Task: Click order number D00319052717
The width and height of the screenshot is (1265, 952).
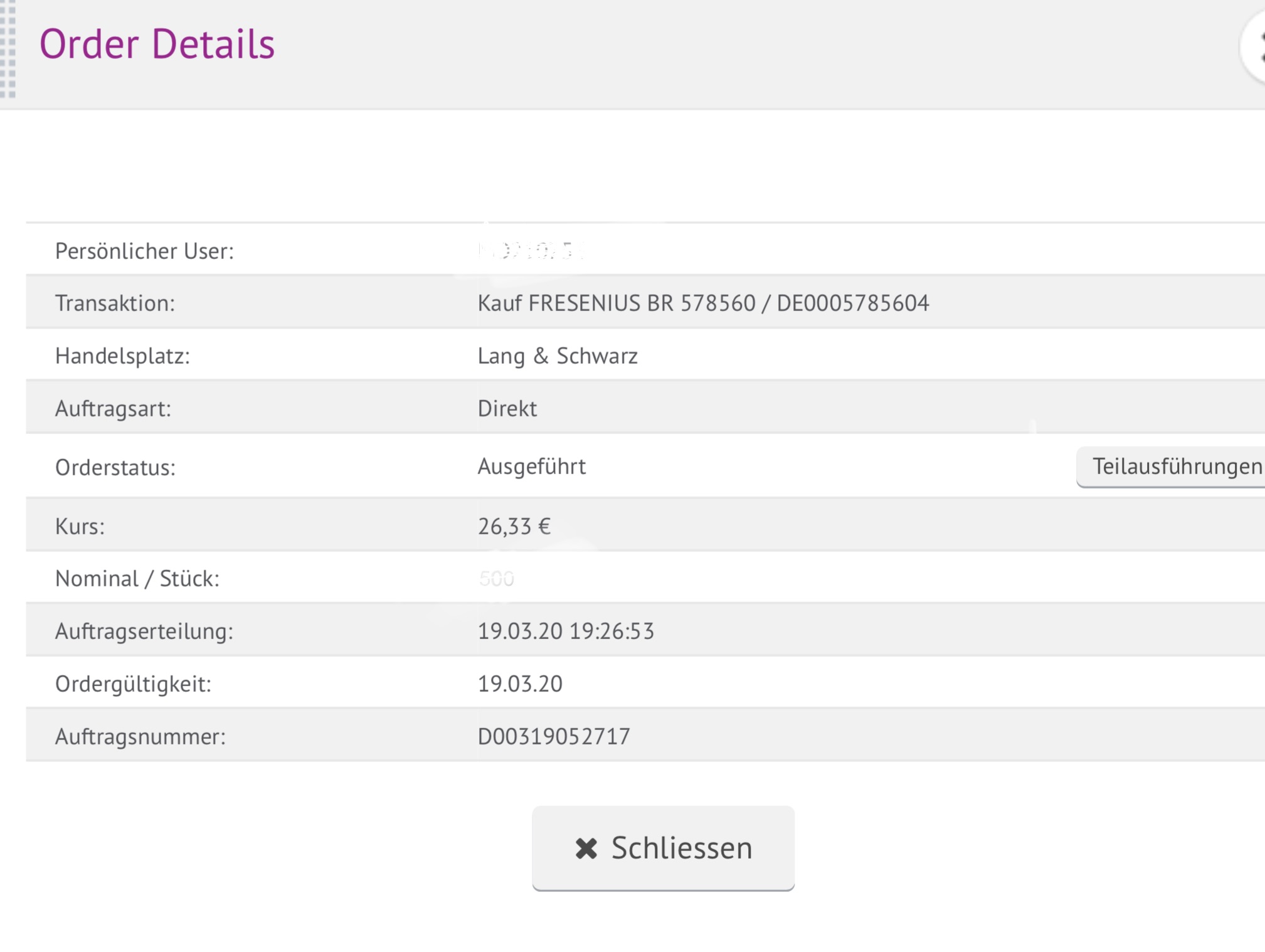Action: (x=554, y=736)
